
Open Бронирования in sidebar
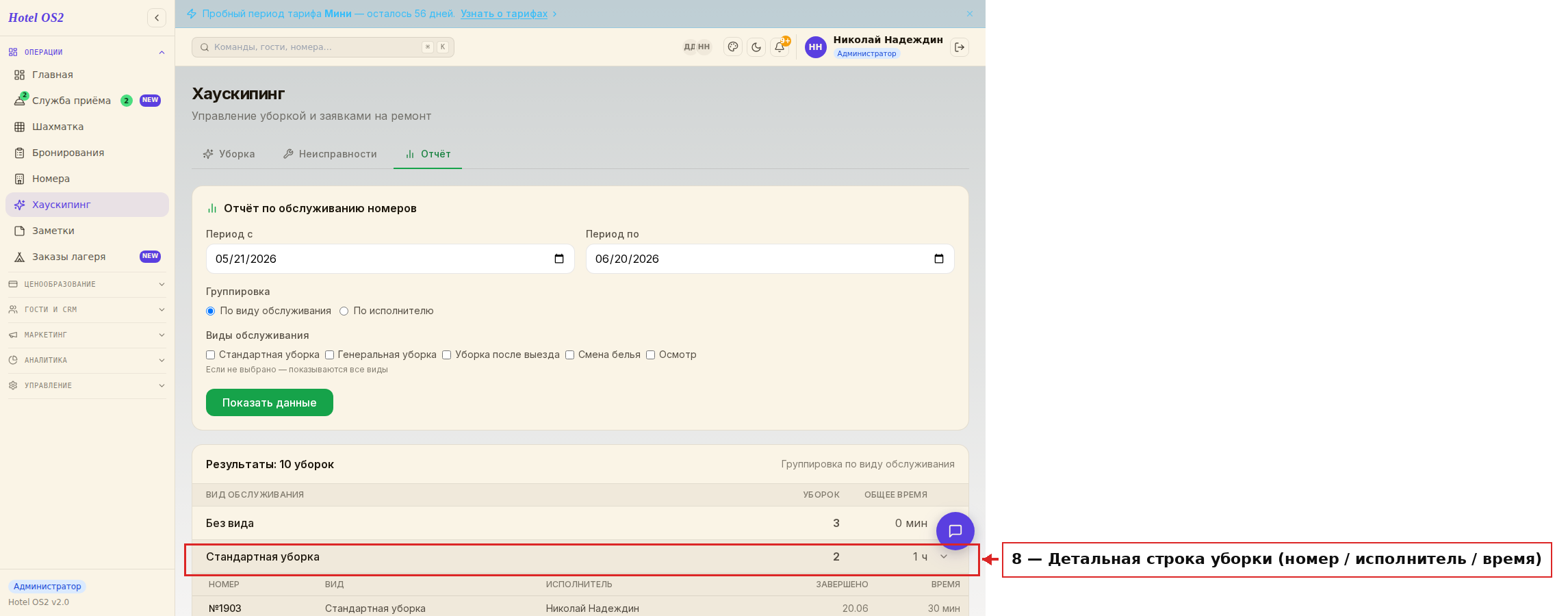point(88,153)
